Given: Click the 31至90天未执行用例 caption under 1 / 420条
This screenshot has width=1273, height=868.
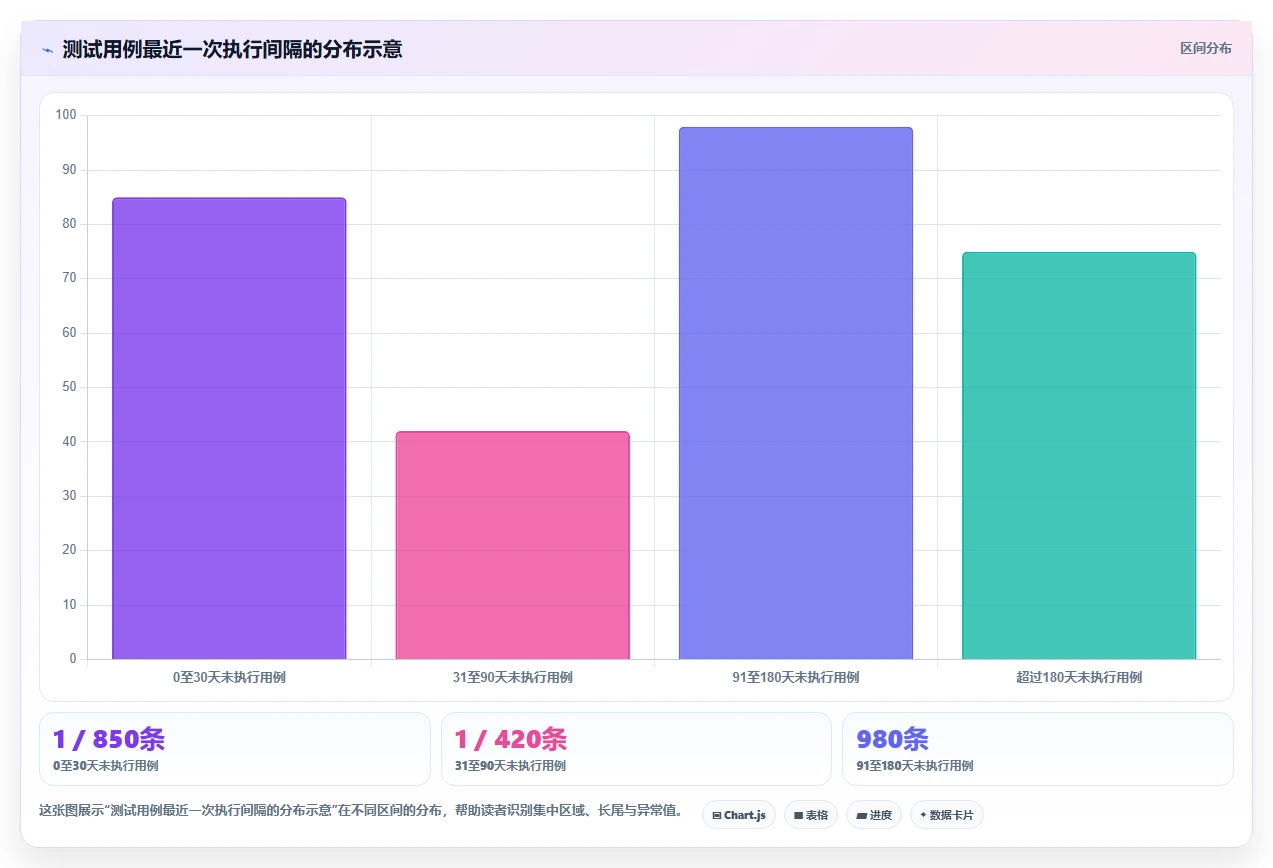Looking at the screenshot, I should click(510, 766).
